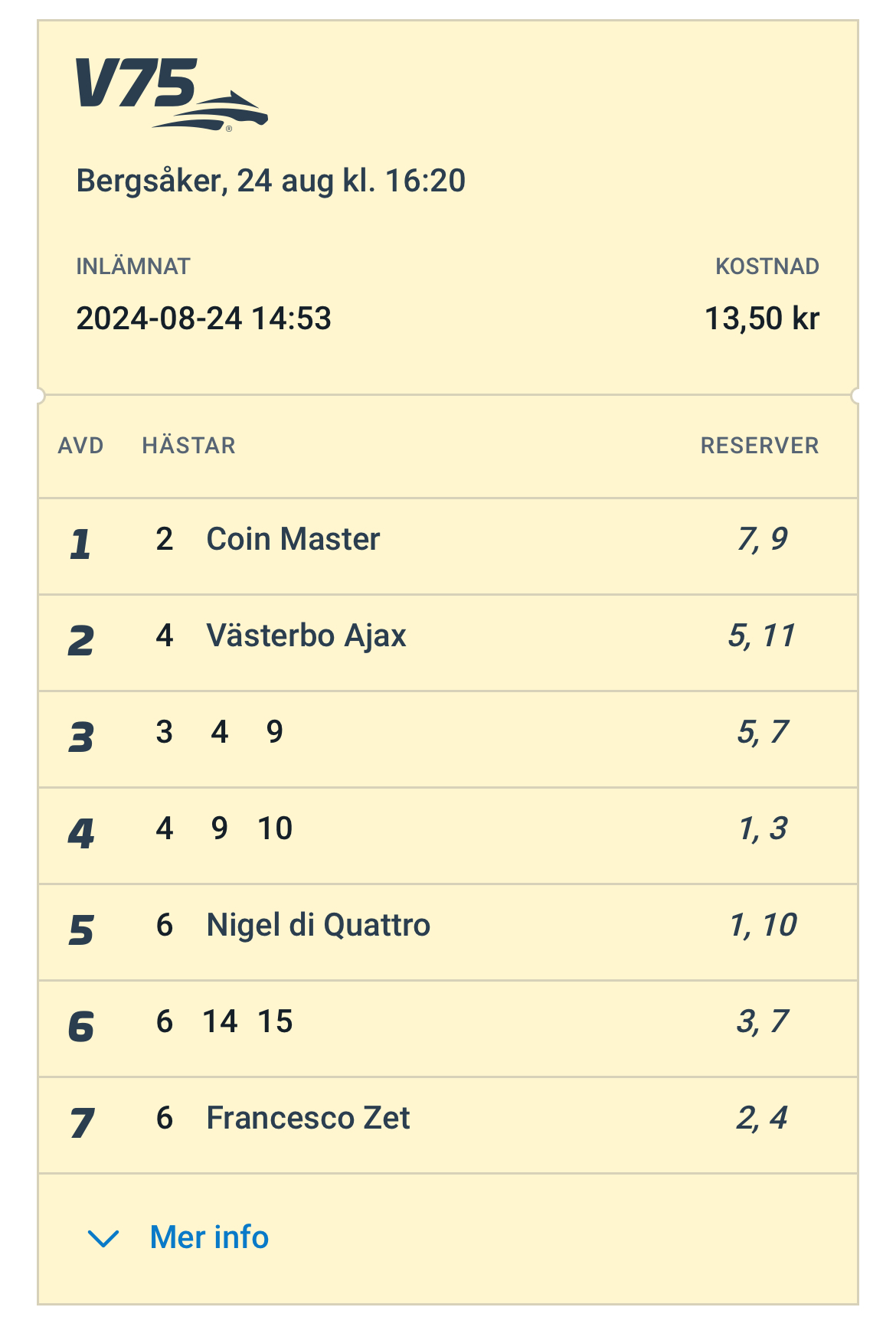896x1330 pixels.
Task: Click the V75 horse logo
Action: click(x=171, y=94)
